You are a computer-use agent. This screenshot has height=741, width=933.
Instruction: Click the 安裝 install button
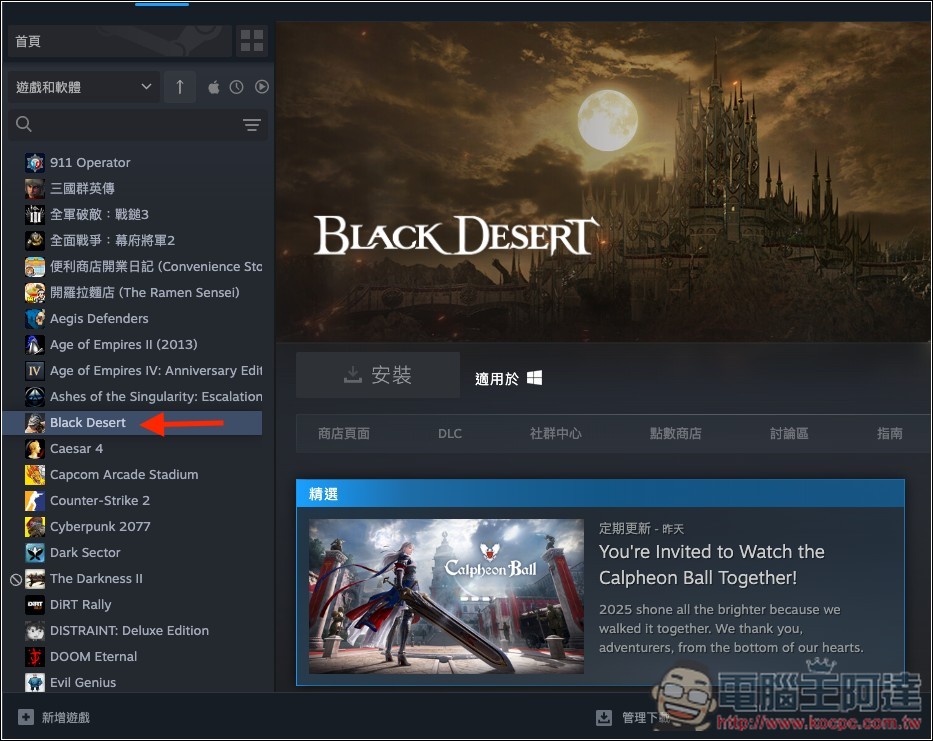click(x=378, y=374)
